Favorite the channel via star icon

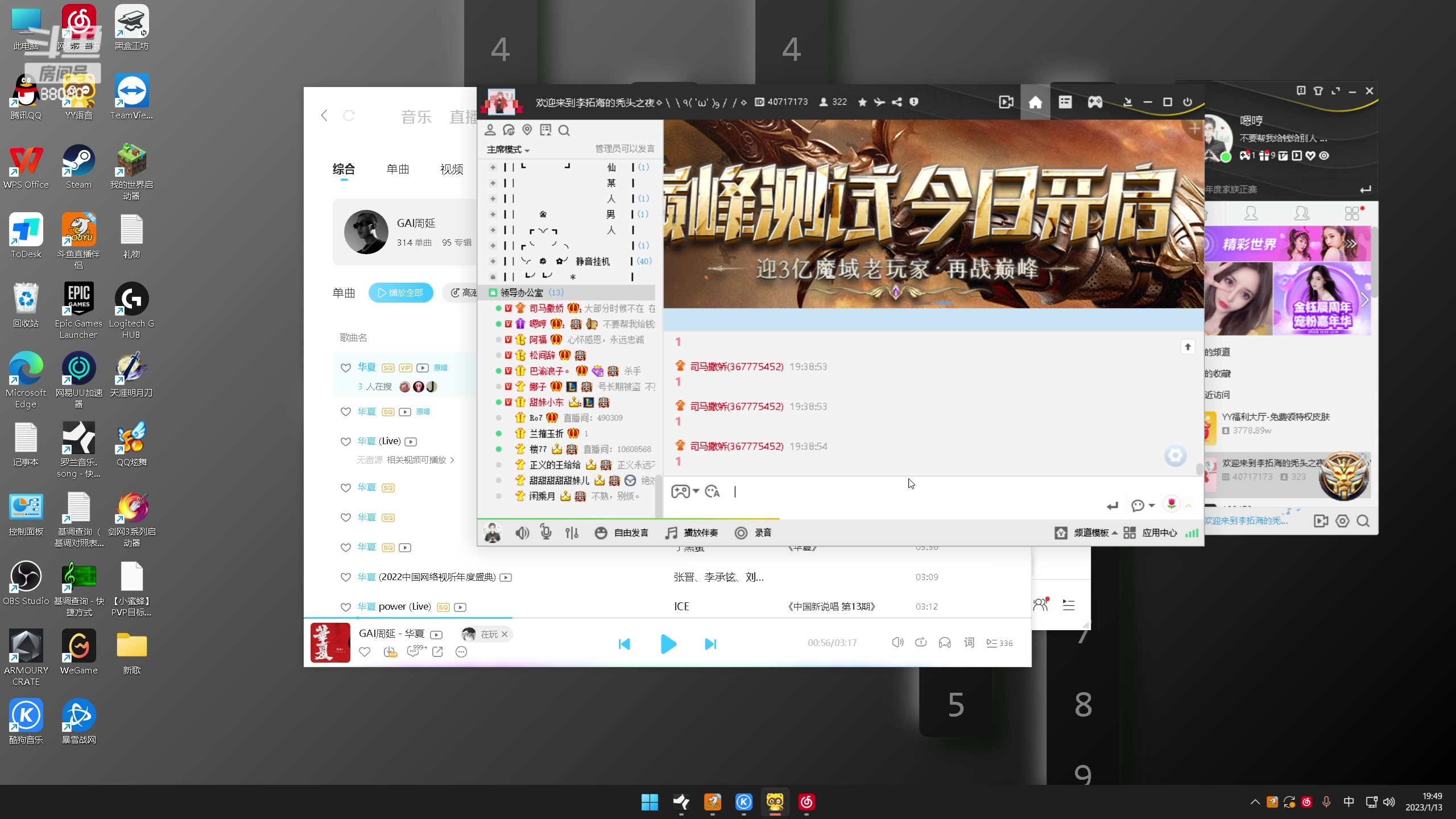pyautogui.click(x=862, y=102)
